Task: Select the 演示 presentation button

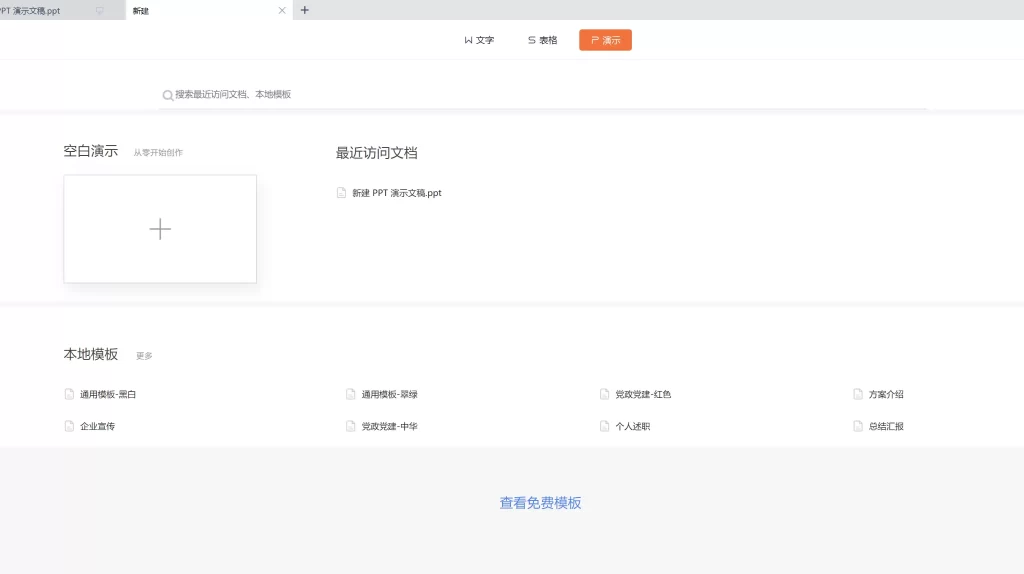Action: (x=605, y=40)
